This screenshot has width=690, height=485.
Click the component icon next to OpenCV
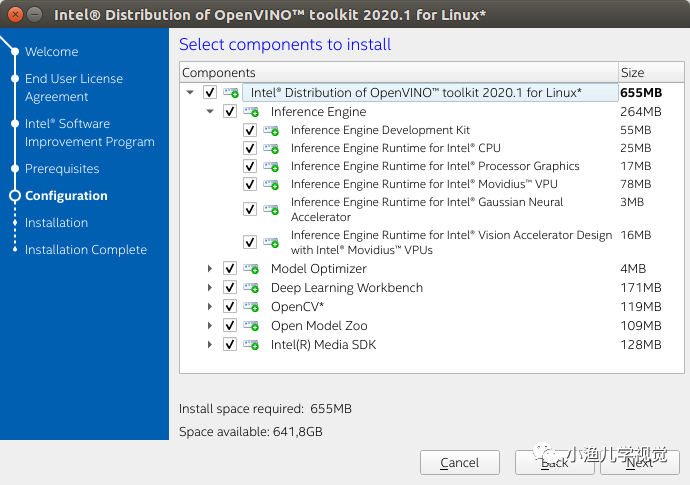pyautogui.click(x=250, y=307)
